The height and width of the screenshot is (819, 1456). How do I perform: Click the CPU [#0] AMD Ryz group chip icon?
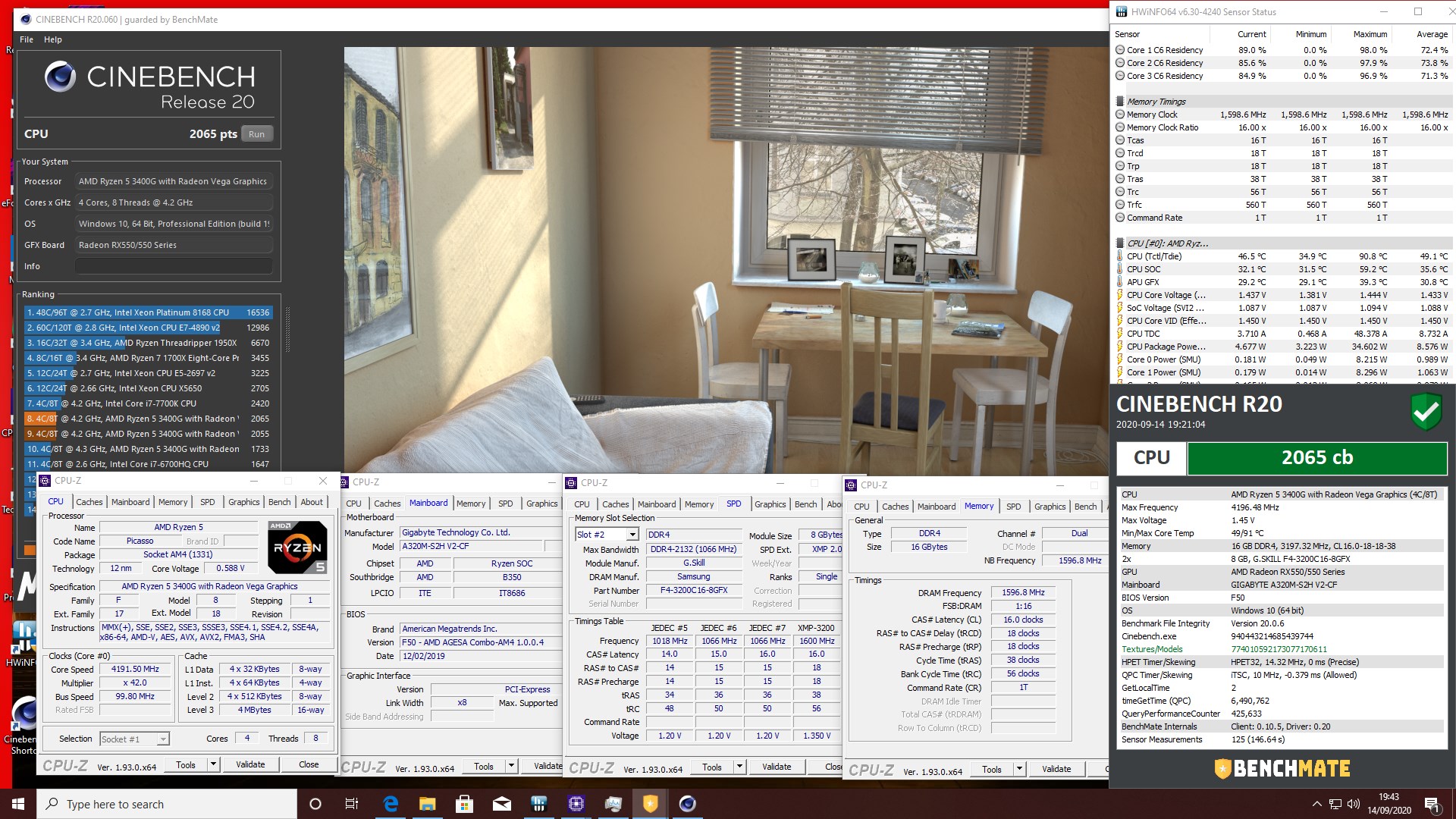tap(1119, 243)
